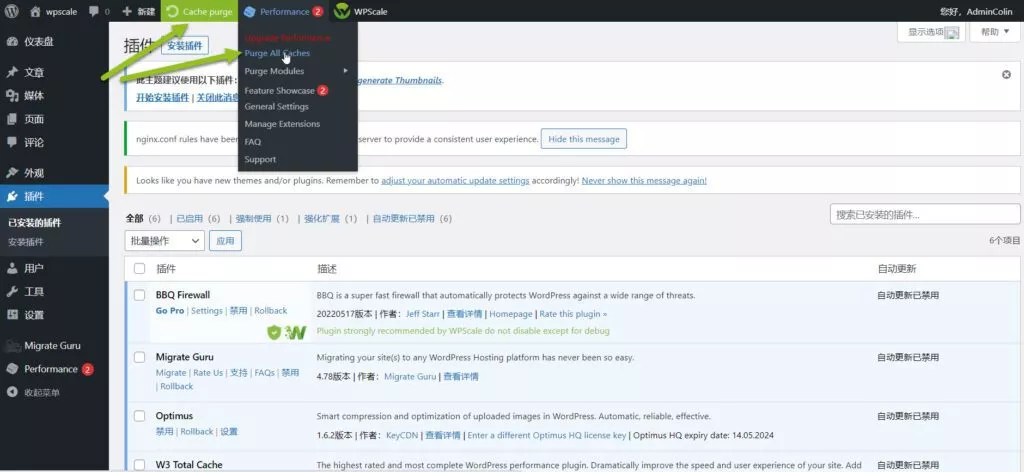Check the Optimus plugin checkbox

pos(140,416)
